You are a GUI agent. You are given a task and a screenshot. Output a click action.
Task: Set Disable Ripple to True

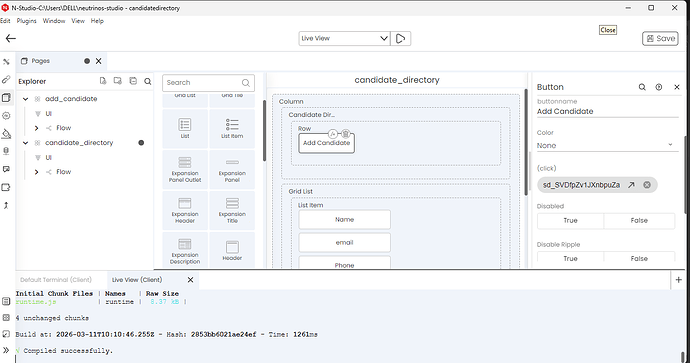pyautogui.click(x=570, y=258)
